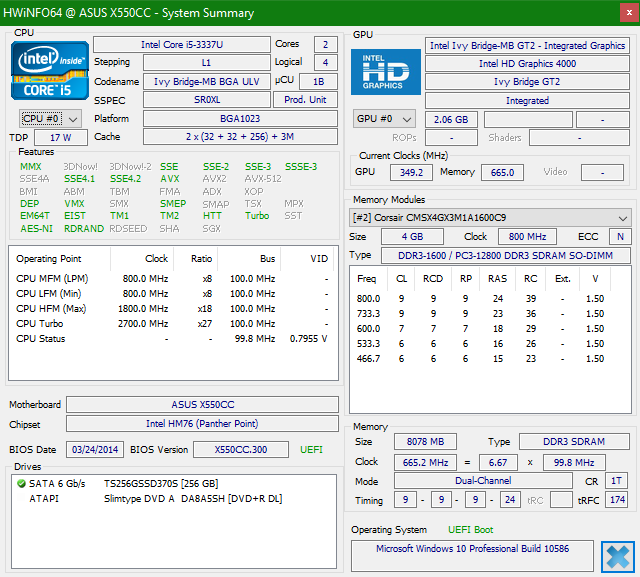Click the Ratio column header
The width and height of the screenshot is (640, 577).
click(x=196, y=259)
